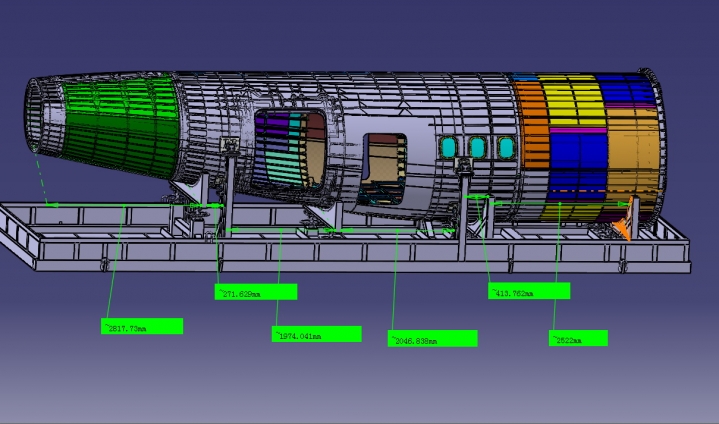Viewport: 719px width, 424px height.
Task: Select the rightmost teal cabin window
Action: coord(505,148)
